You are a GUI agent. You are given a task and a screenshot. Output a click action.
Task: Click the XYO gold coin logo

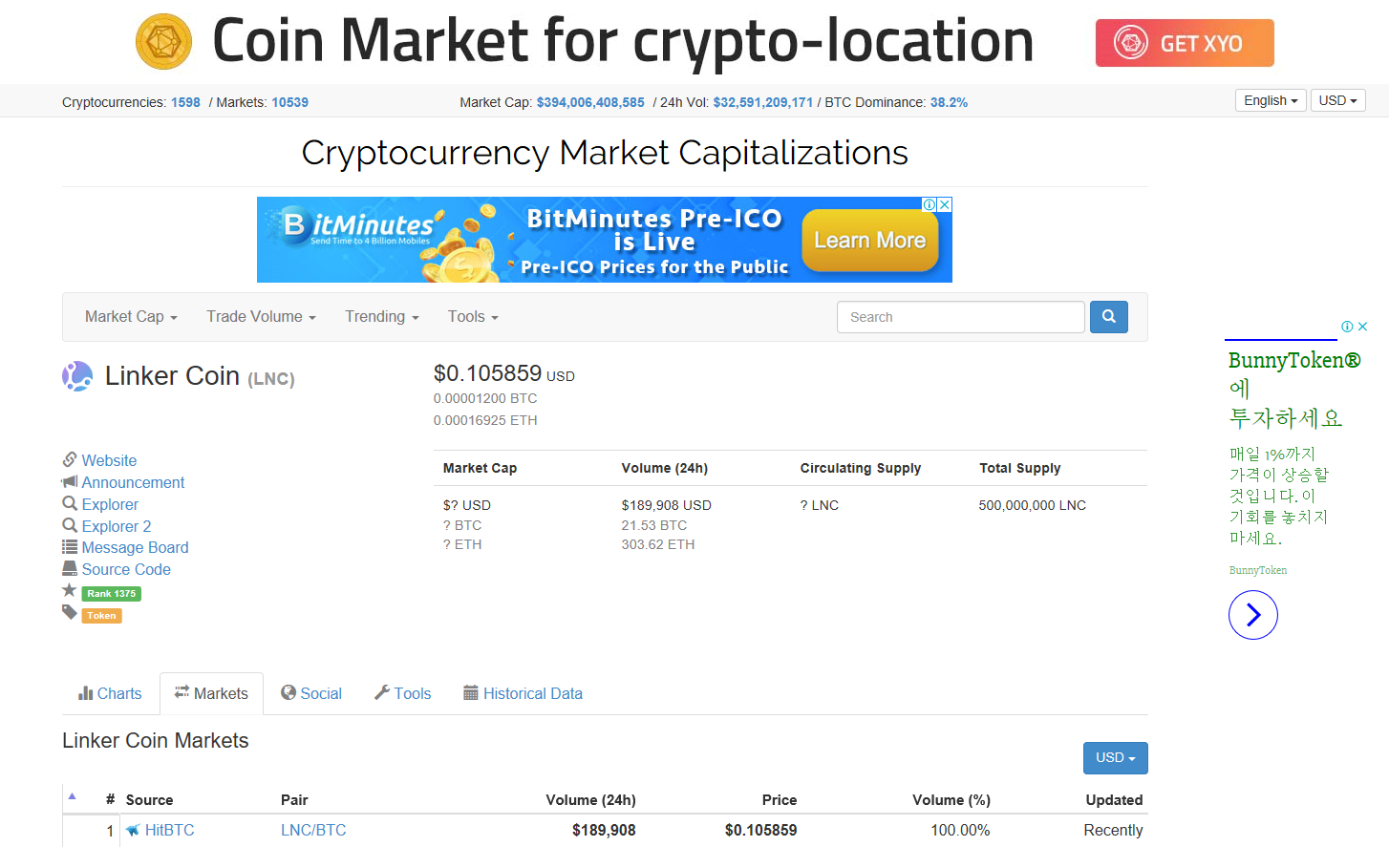pyautogui.click(x=163, y=42)
